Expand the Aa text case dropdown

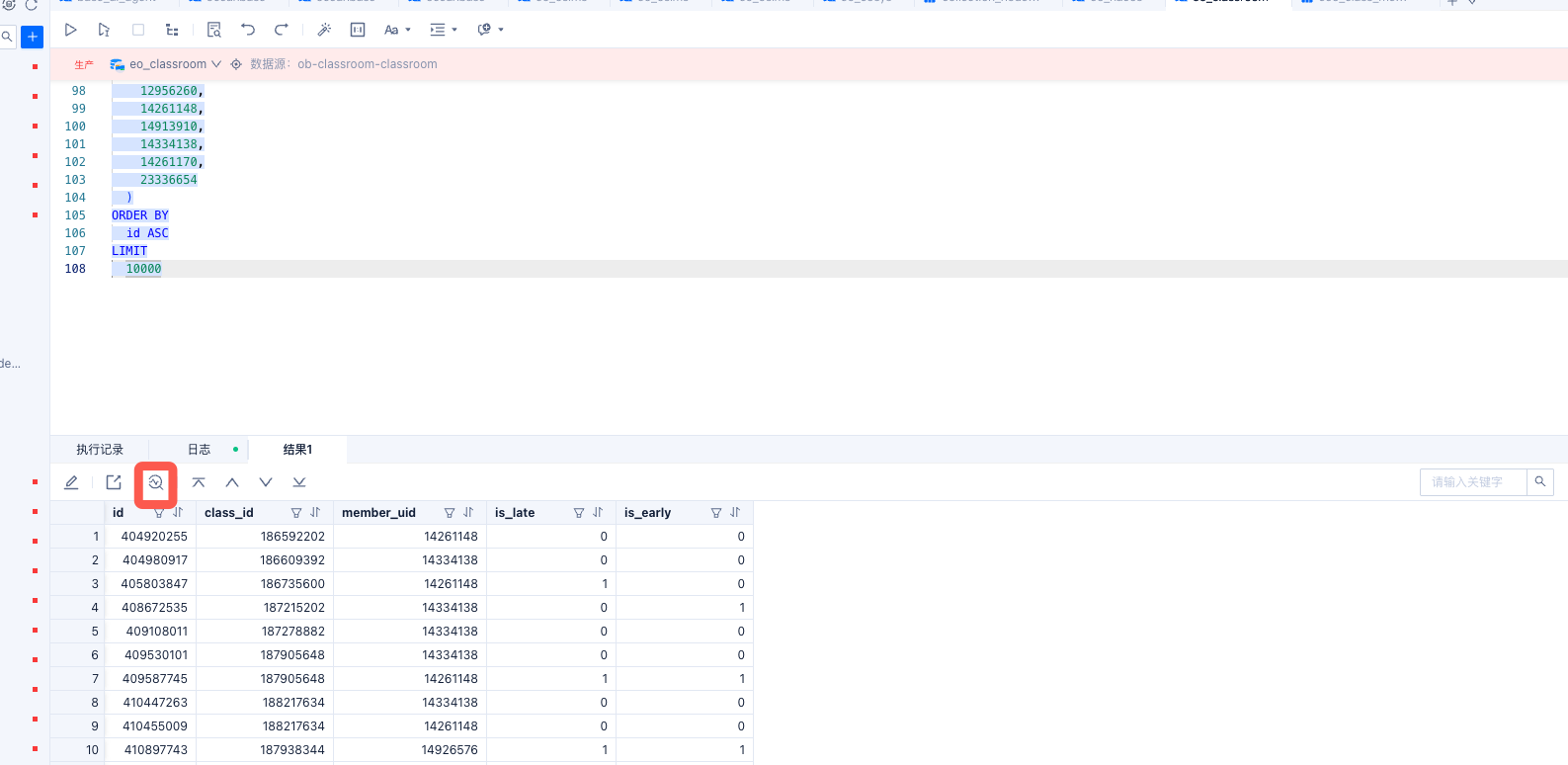pyautogui.click(x=397, y=30)
